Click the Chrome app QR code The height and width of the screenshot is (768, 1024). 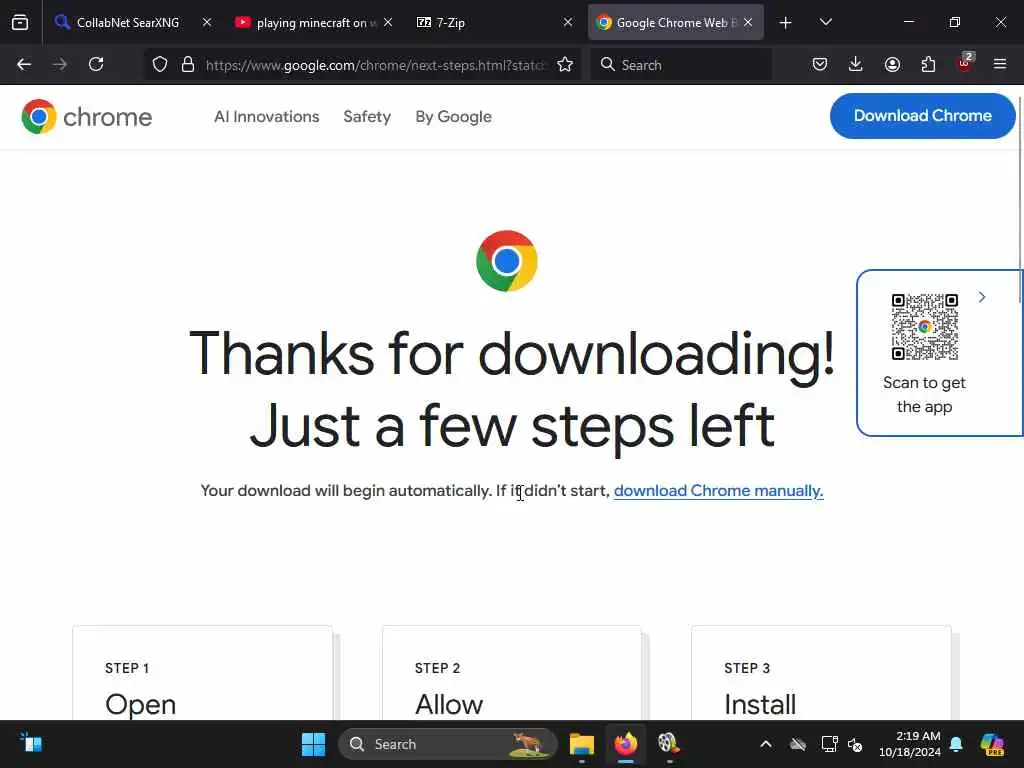pos(925,327)
